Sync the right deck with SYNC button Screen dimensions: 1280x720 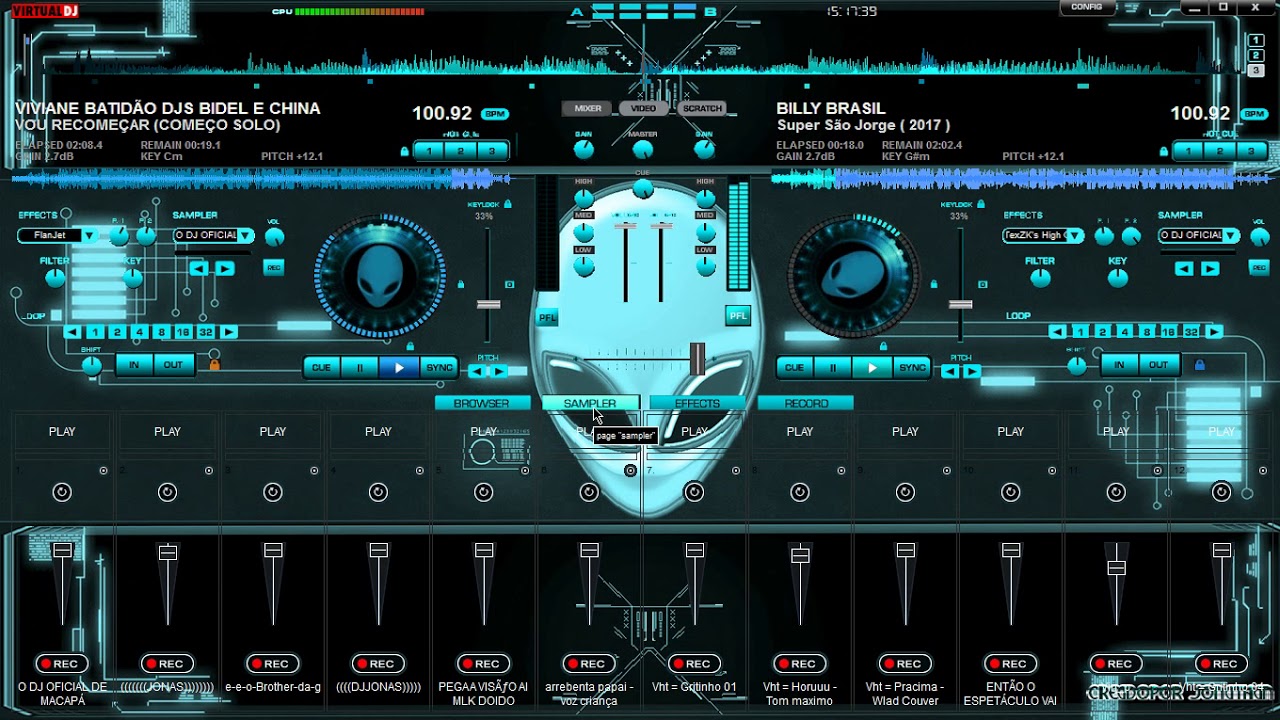[912, 367]
